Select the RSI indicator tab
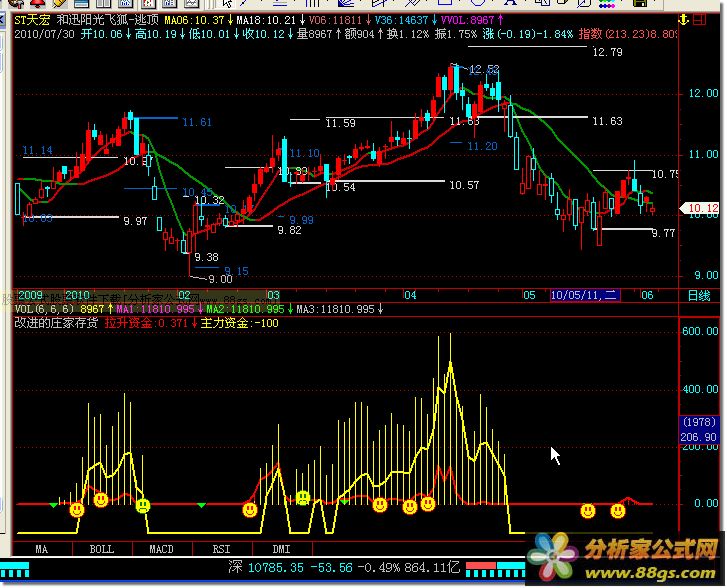The width and height of the screenshot is (727, 588). click(221, 549)
